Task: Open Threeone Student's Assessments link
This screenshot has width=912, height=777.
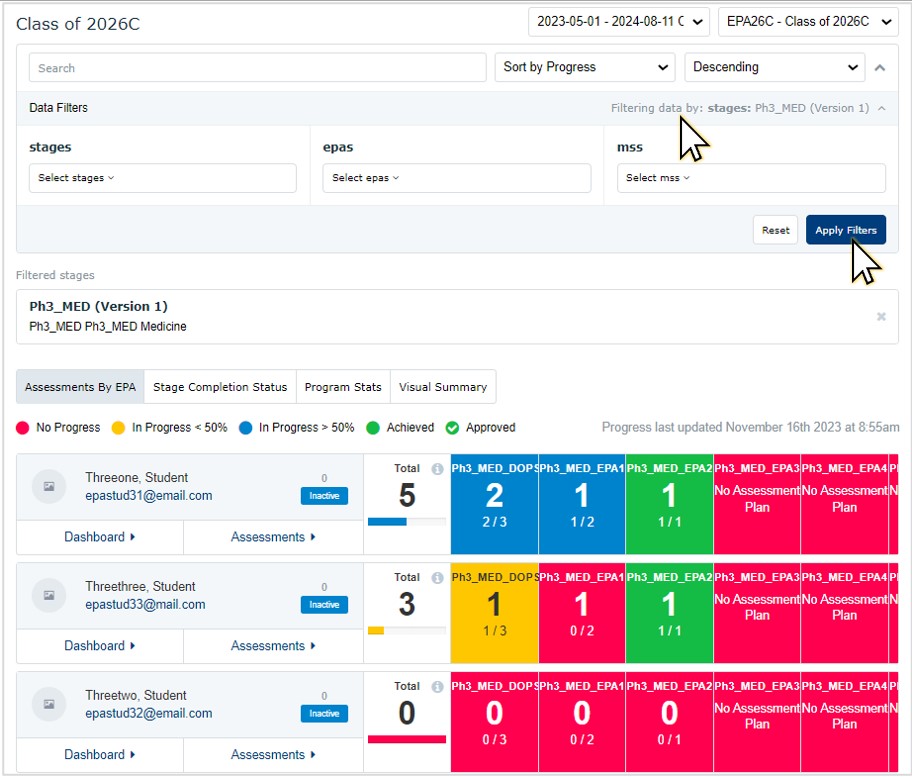Action: (x=273, y=537)
